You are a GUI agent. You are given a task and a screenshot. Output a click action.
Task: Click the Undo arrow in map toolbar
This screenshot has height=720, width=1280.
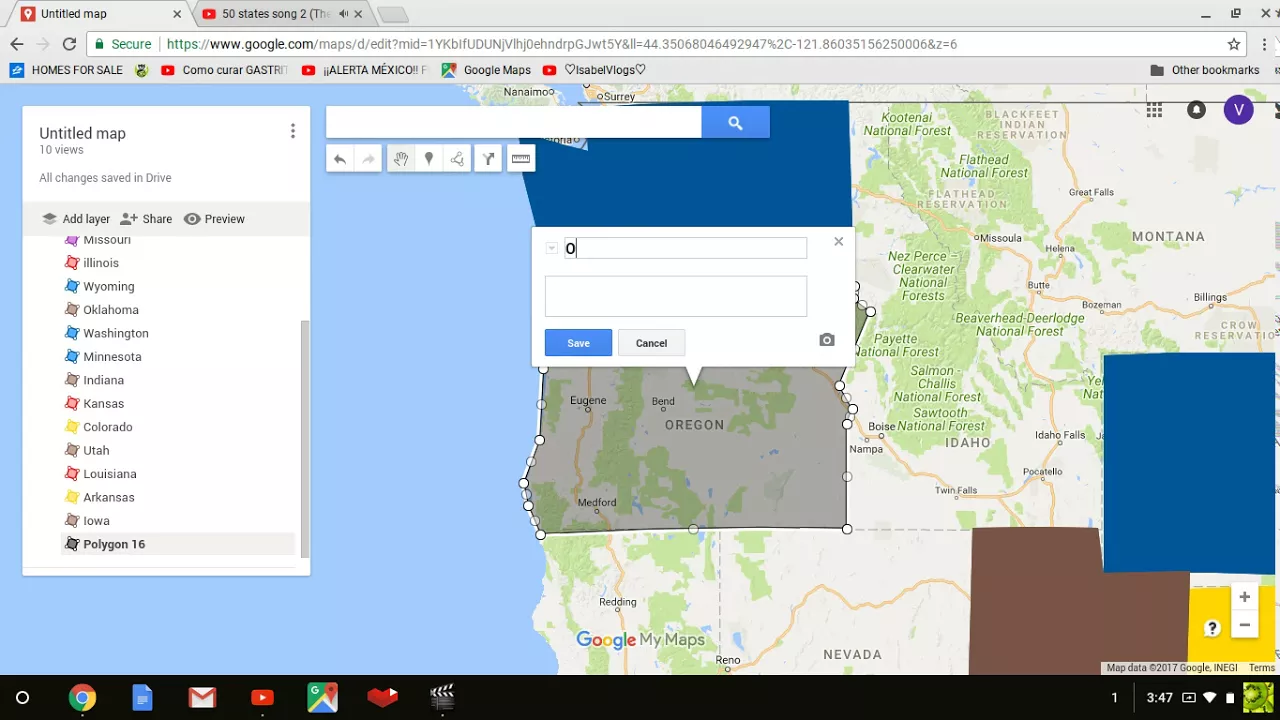(x=340, y=159)
